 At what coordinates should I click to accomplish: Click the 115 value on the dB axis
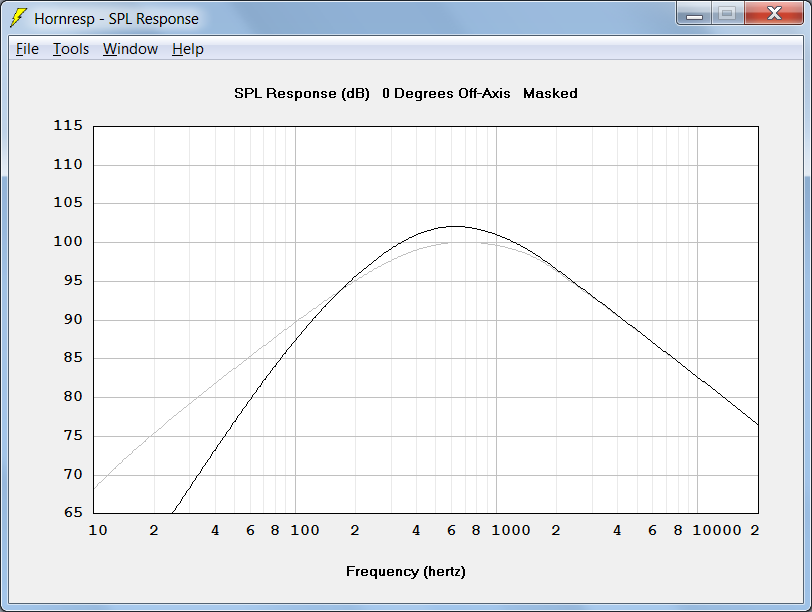point(68,125)
